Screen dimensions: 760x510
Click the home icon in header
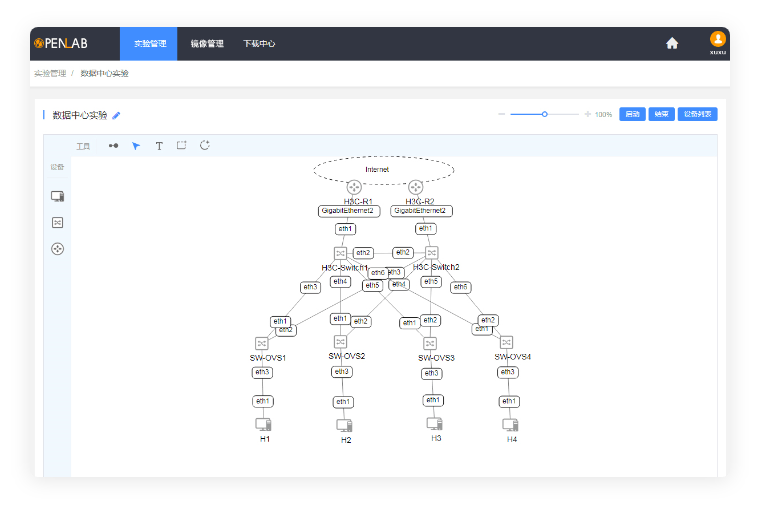(672, 43)
